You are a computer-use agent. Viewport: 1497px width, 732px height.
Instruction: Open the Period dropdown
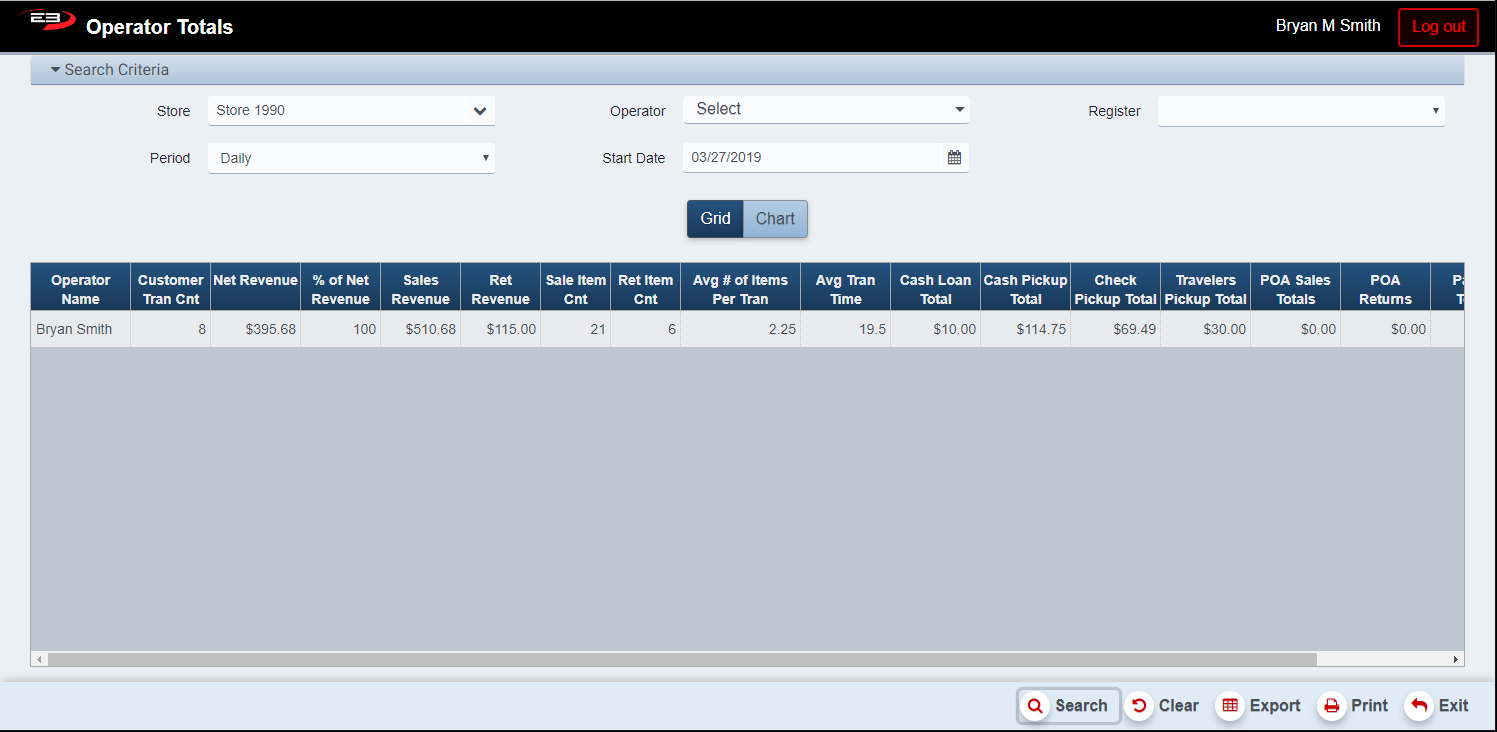coord(351,158)
